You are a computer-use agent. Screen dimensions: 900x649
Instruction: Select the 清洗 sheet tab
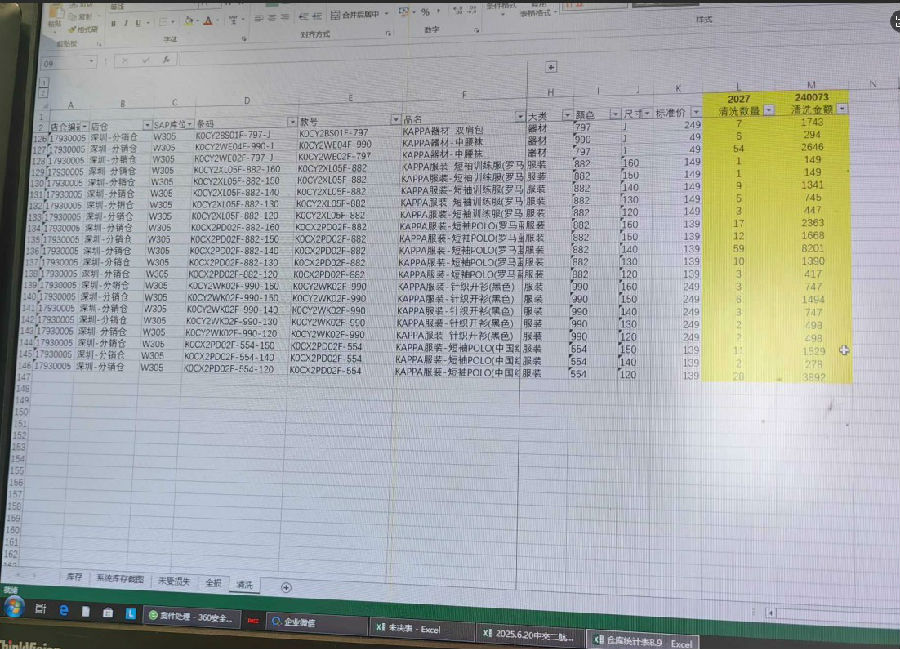245,584
